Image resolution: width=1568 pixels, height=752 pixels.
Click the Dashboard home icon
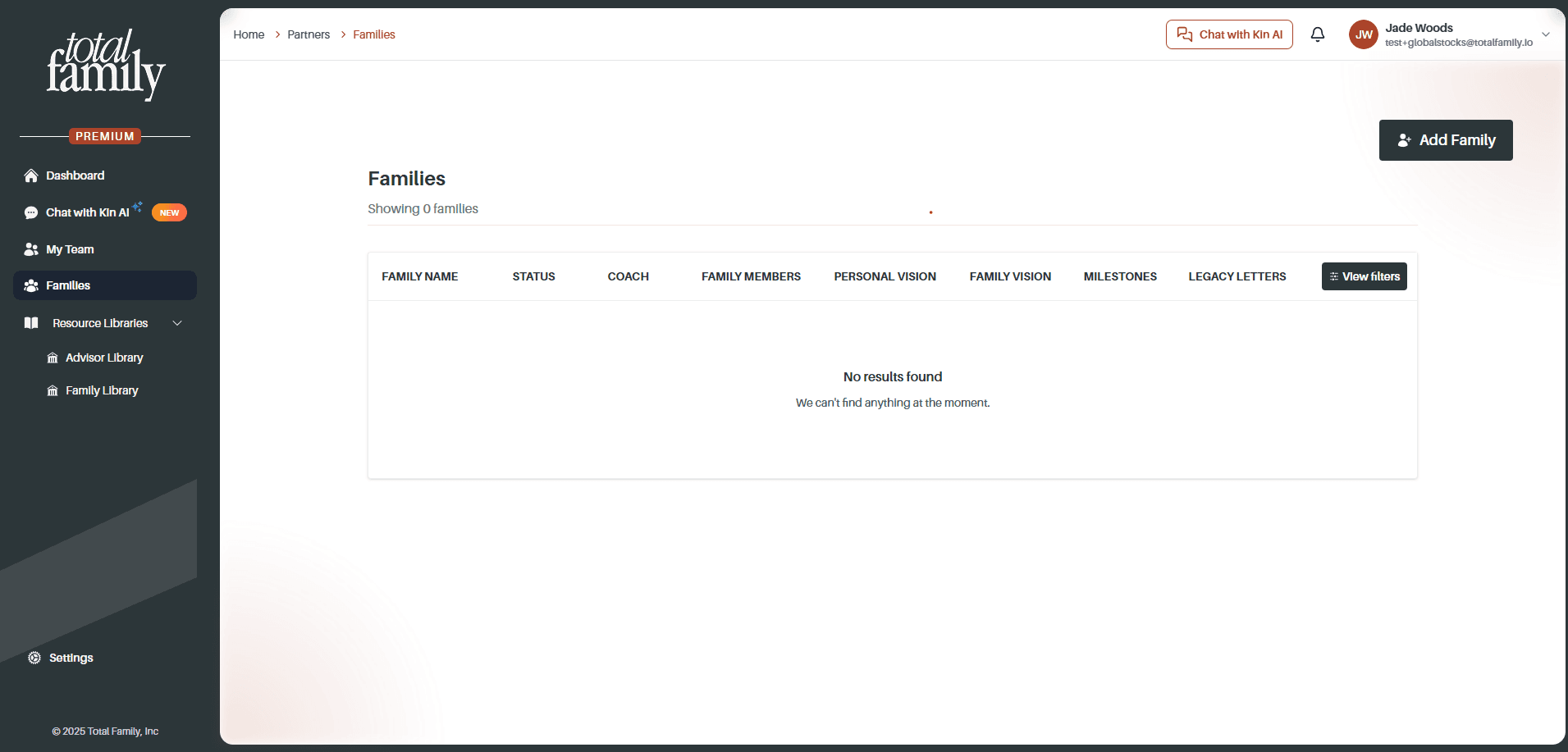[31, 175]
